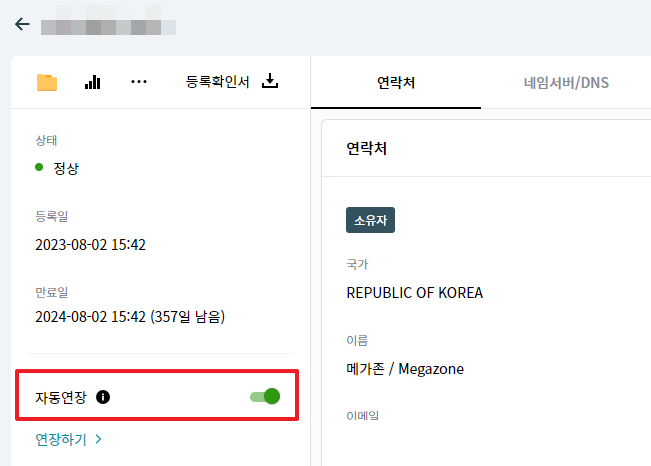Image resolution: width=651 pixels, height=466 pixels.
Task: Disable the 자동연장 auto-renewal toggle
Action: click(265, 397)
